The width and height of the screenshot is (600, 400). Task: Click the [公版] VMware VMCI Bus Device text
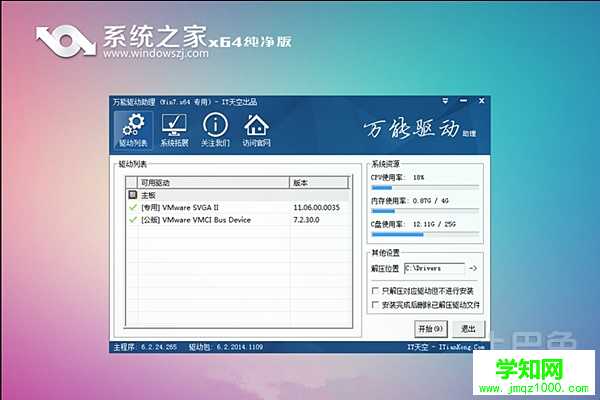[196, 220]
